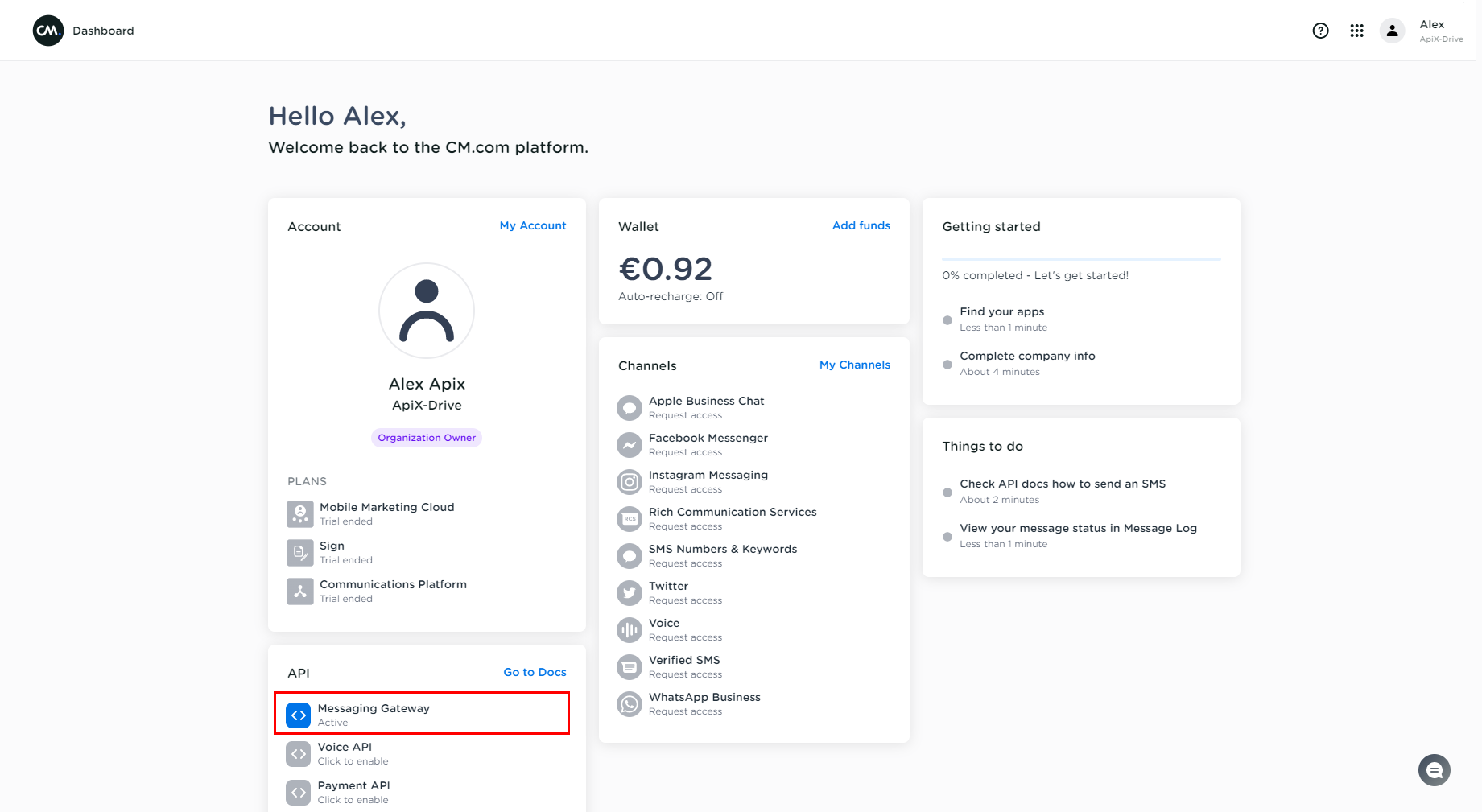Open the My Channels link
This screenshot has height=812, width=1482.
[855, 365]
